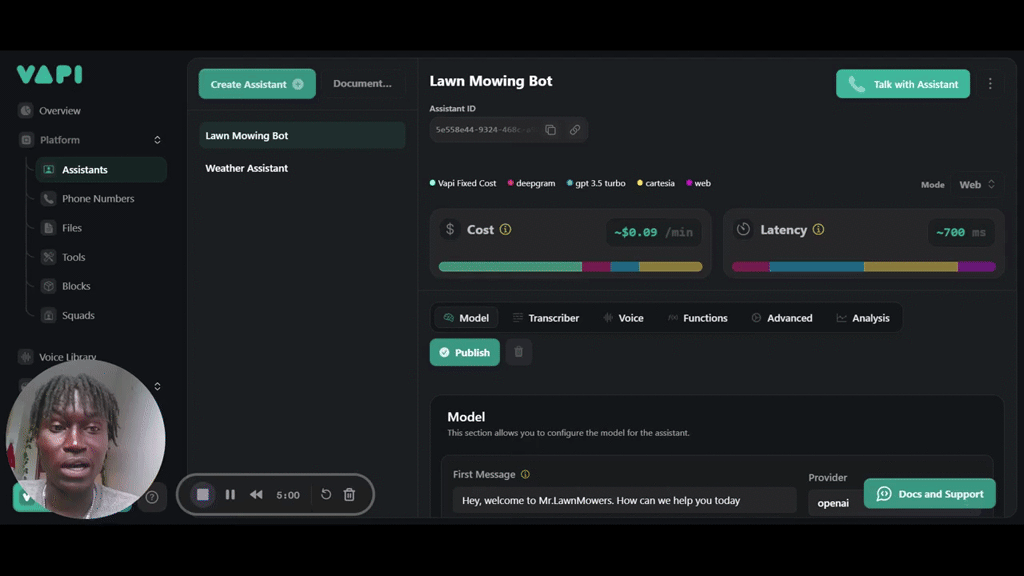
Task: Click the trash icon next to Publish
Action: 518,352
